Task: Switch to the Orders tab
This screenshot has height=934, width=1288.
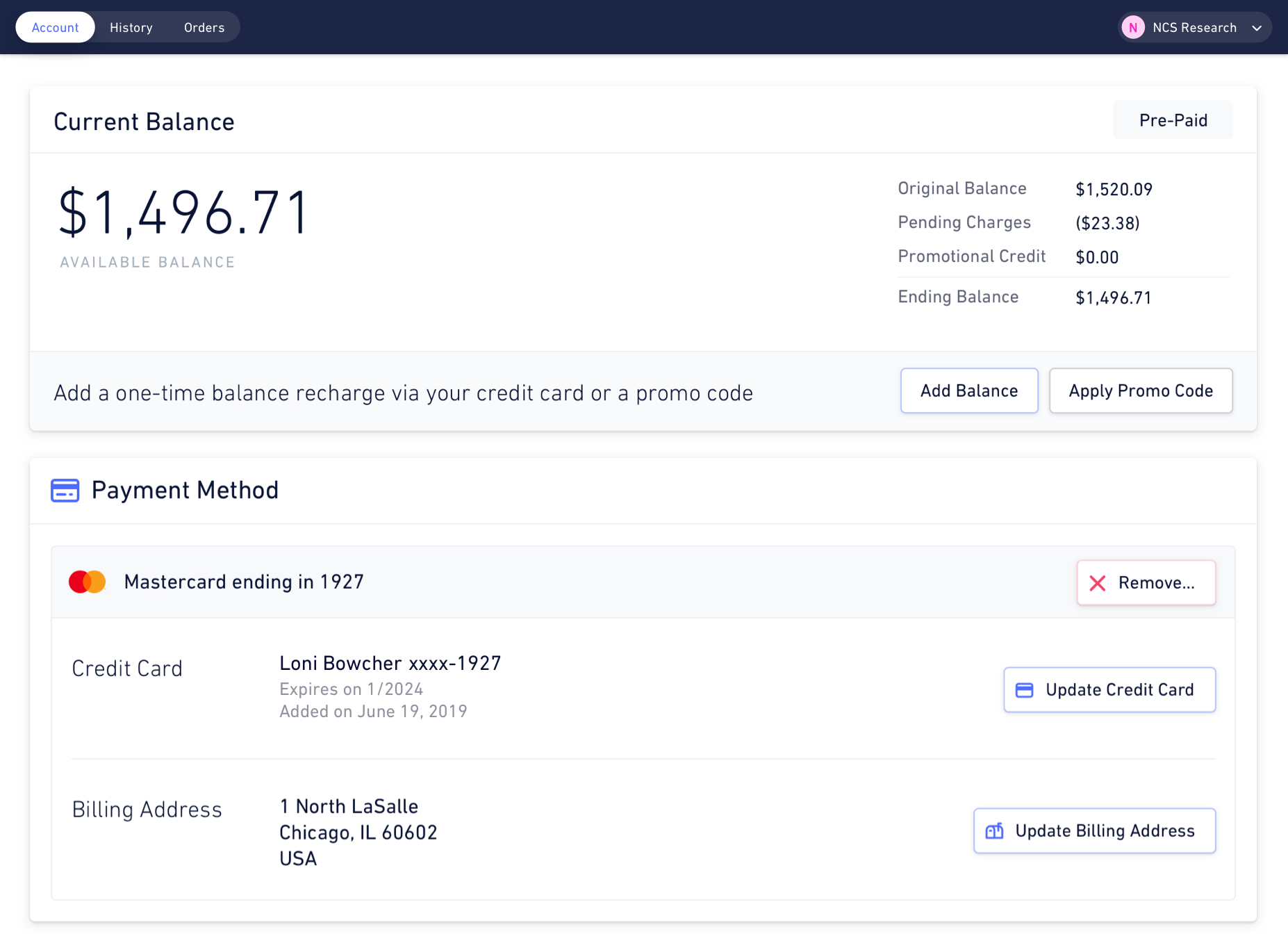Action: (204, 27)
